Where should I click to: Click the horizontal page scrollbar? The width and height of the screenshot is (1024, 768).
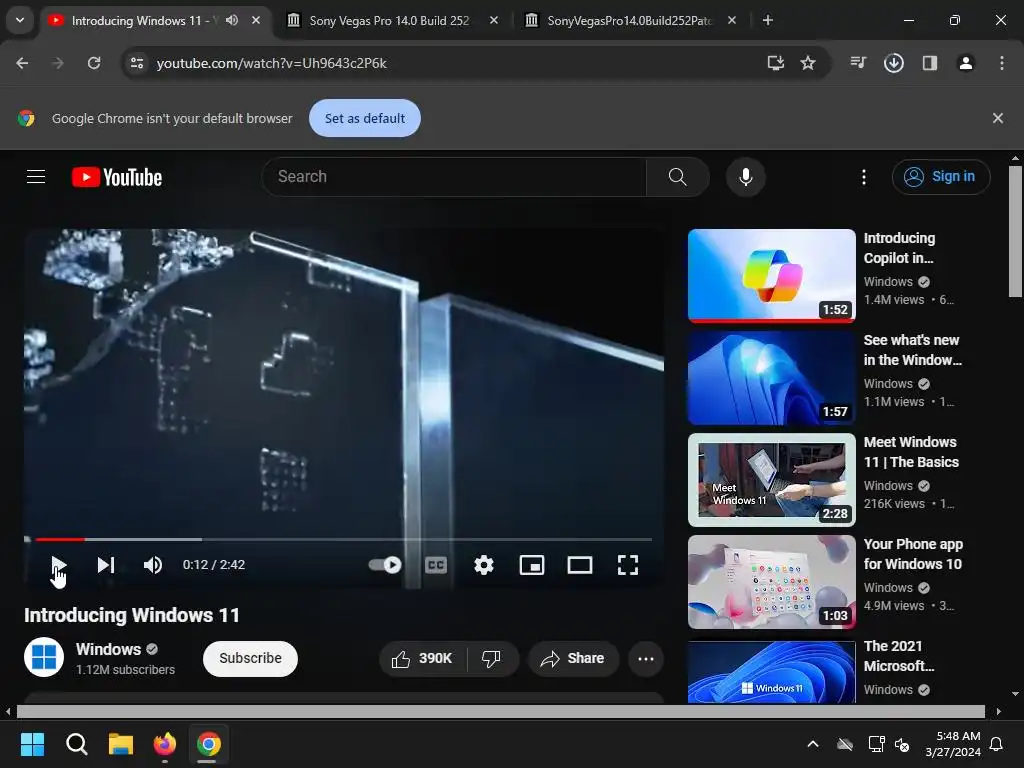(x=501, y=711)
